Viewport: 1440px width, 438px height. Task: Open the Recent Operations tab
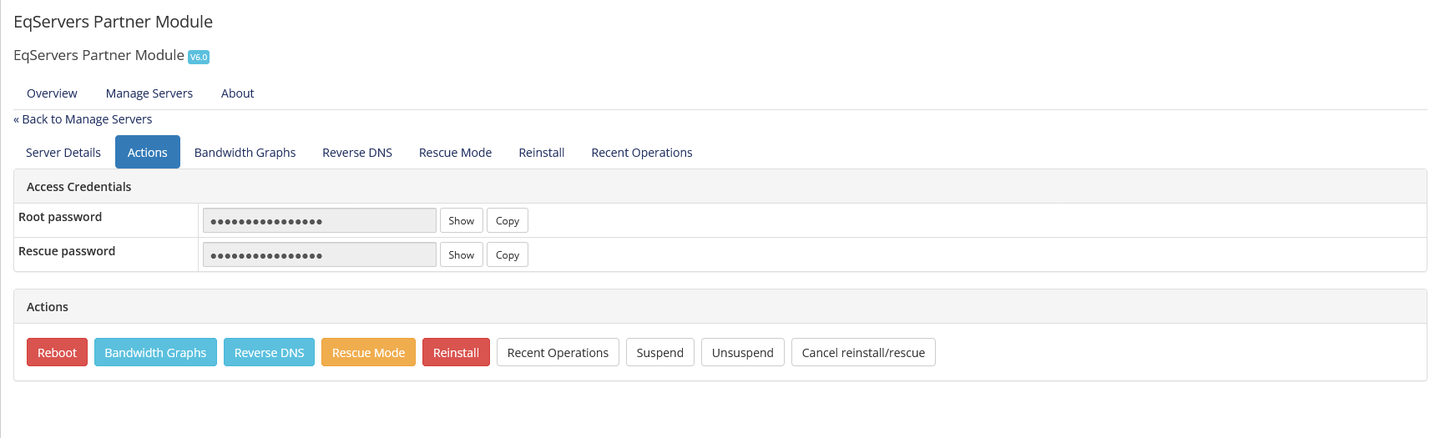point(642,152)
